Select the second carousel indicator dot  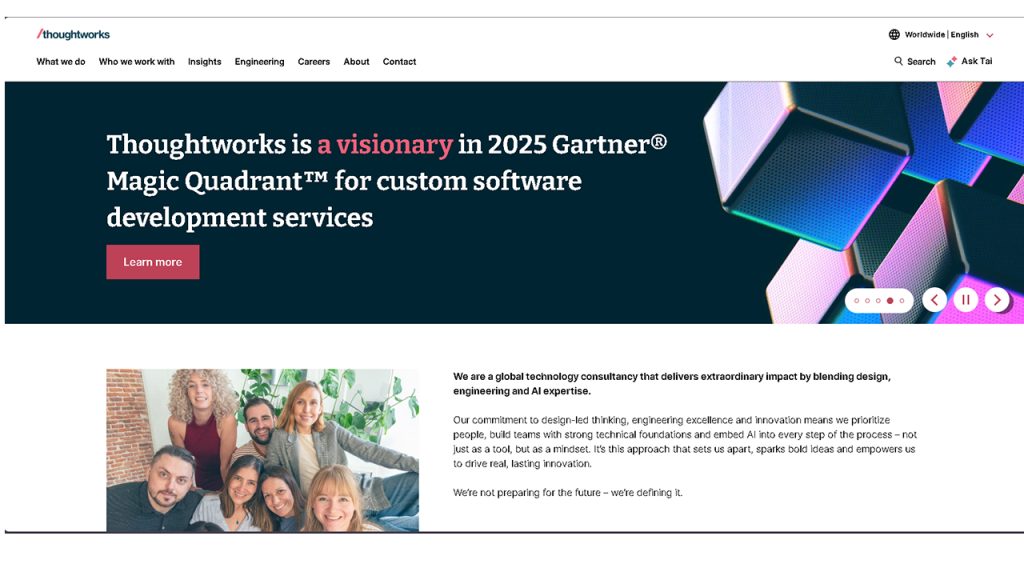point(867,300)
